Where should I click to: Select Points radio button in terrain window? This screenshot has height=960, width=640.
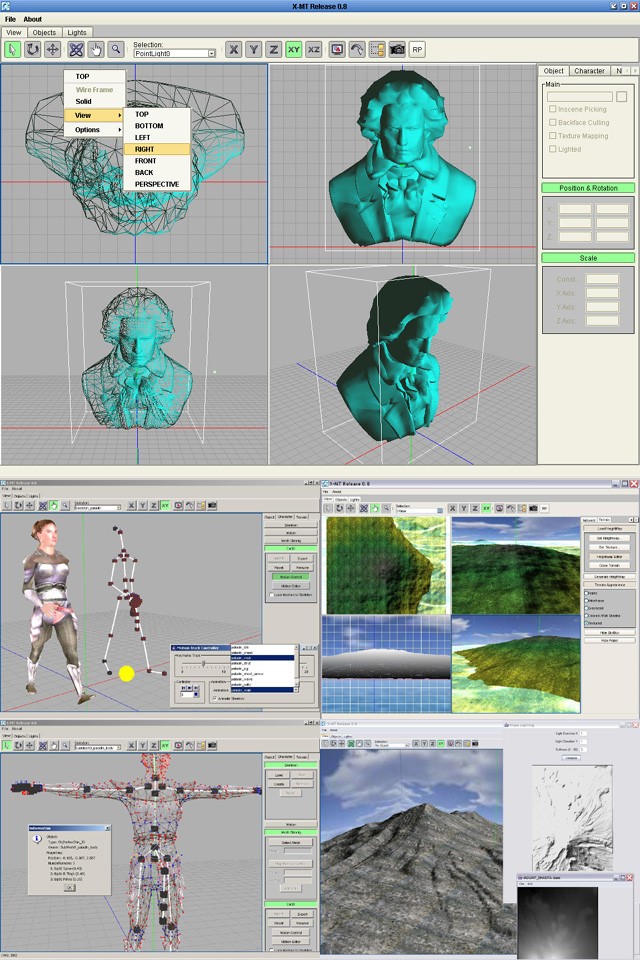[586, 593]
